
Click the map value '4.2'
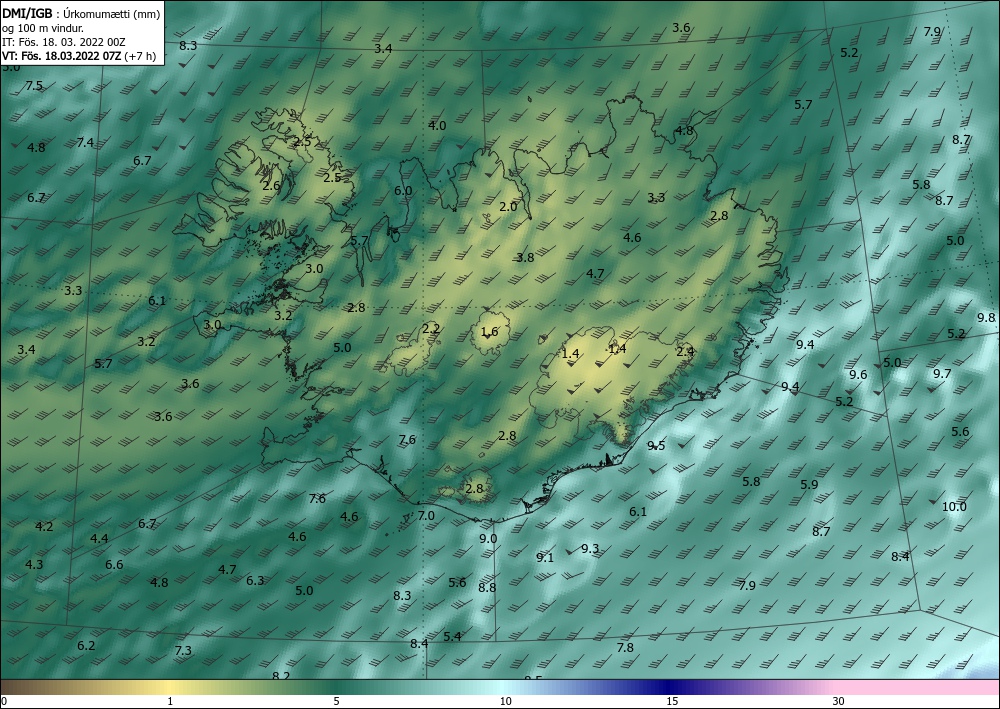[x=44, y=527]
